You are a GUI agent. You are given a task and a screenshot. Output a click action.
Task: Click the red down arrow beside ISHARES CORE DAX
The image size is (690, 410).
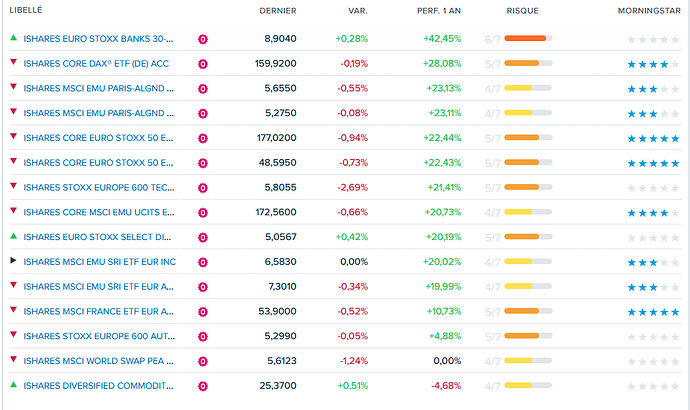[x=14, y=62]
